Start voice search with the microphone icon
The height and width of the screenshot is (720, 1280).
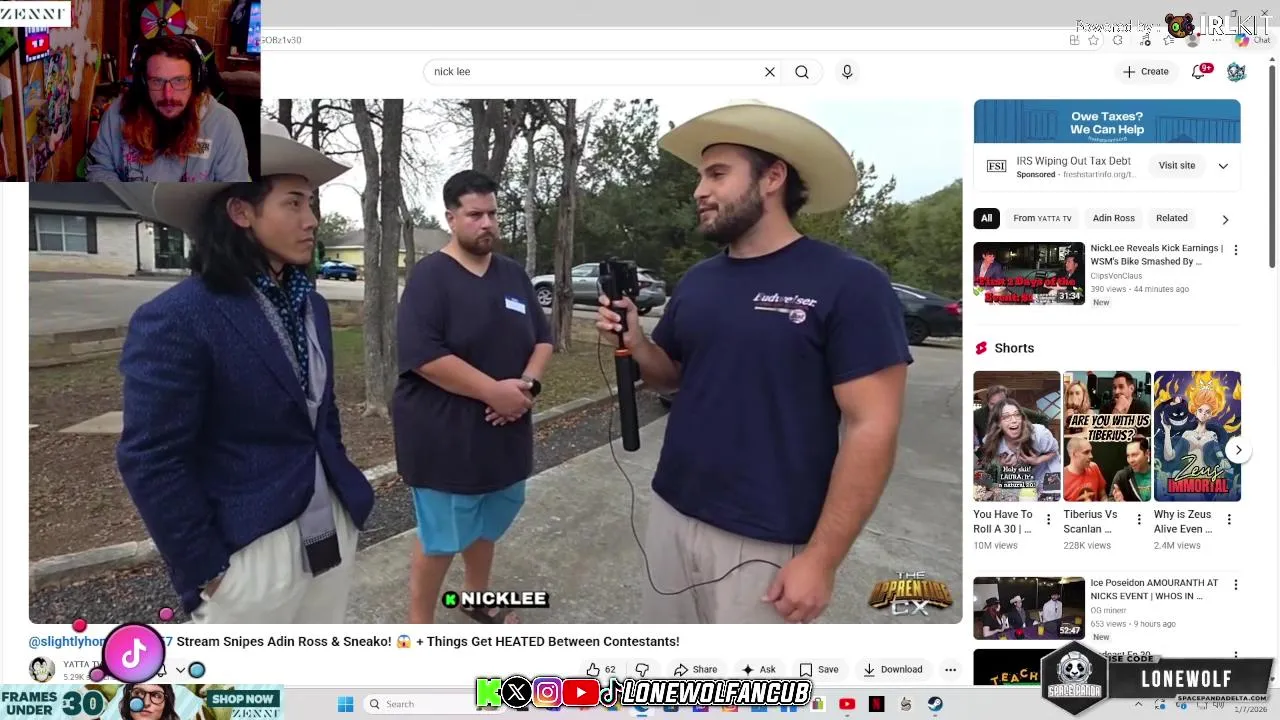coord(847,72)
